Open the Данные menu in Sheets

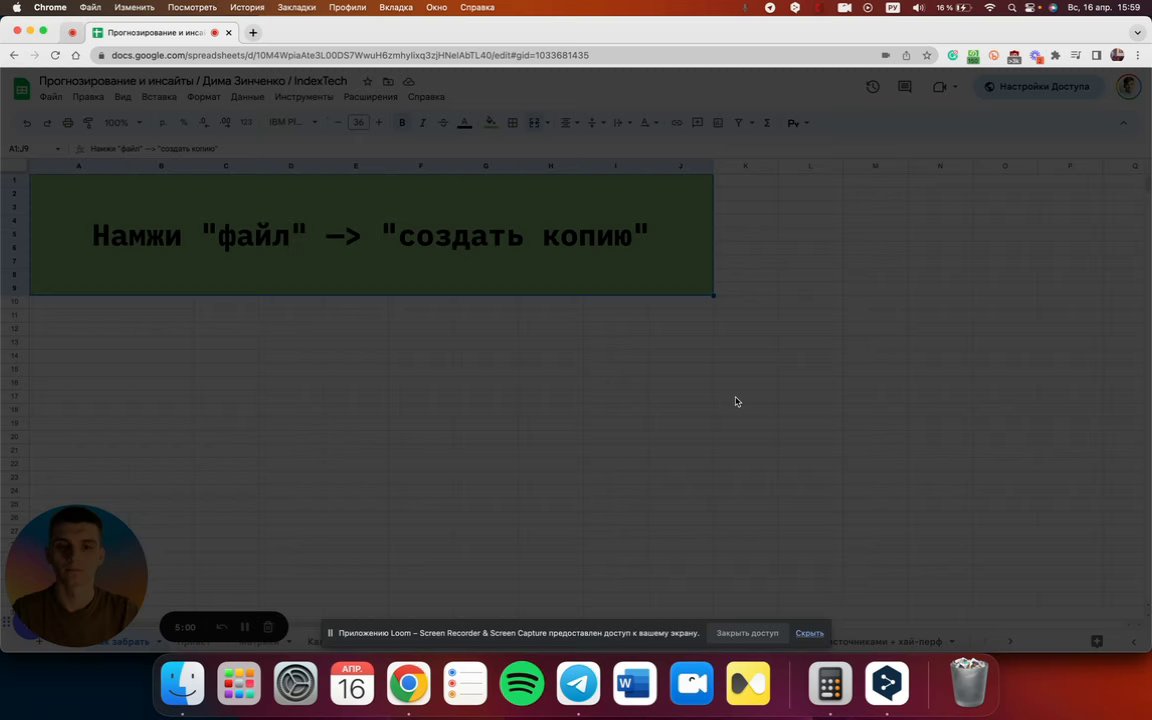(x=247, y=97)
